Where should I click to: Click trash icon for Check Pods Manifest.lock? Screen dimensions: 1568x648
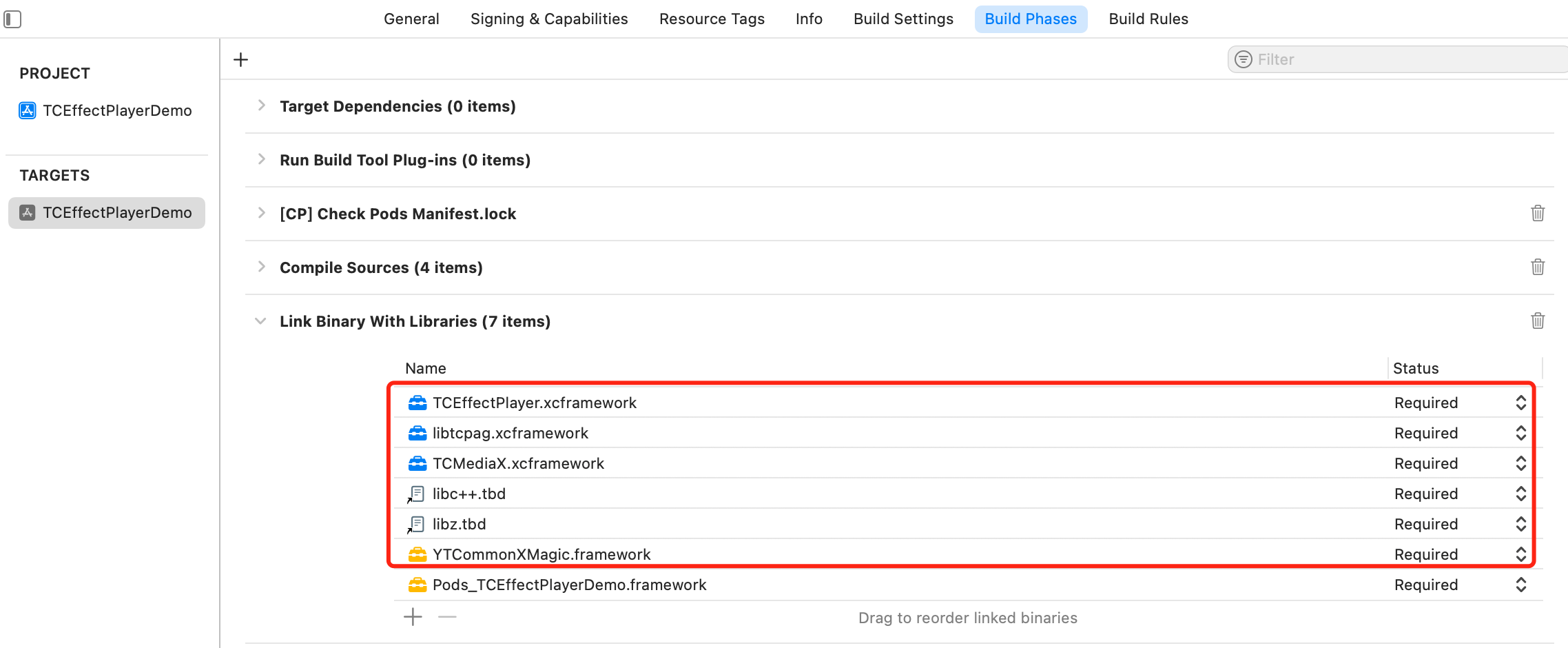point(1537,213)
